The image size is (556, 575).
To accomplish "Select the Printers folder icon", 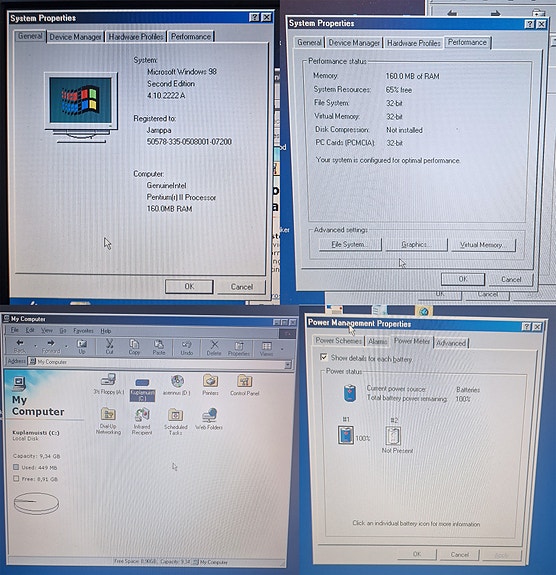I will [x=211, y=384].
